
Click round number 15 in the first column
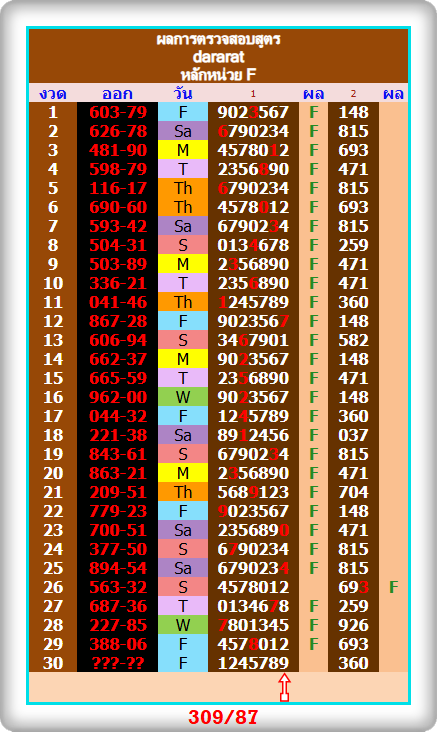coord(53,378)
